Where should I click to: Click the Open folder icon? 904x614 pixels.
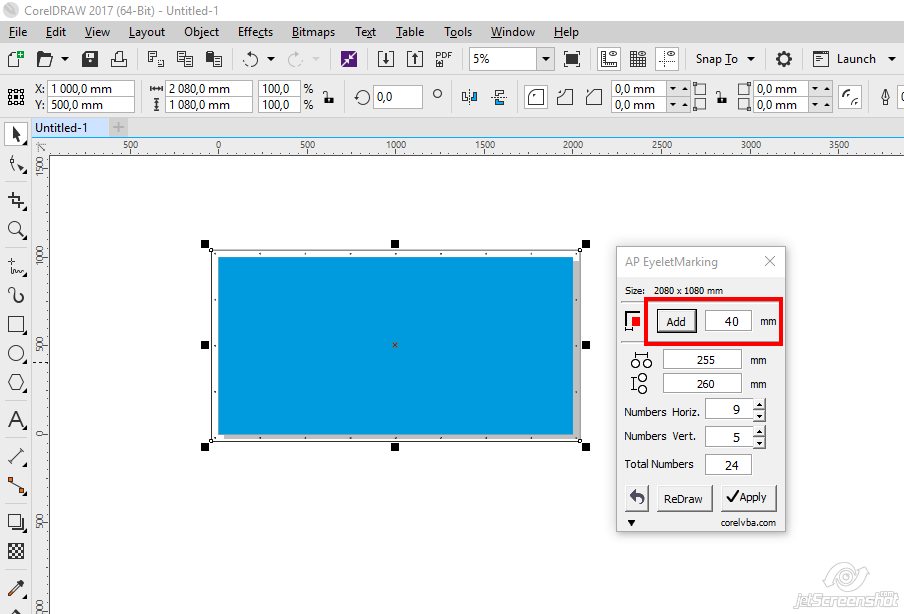[44, 59]
